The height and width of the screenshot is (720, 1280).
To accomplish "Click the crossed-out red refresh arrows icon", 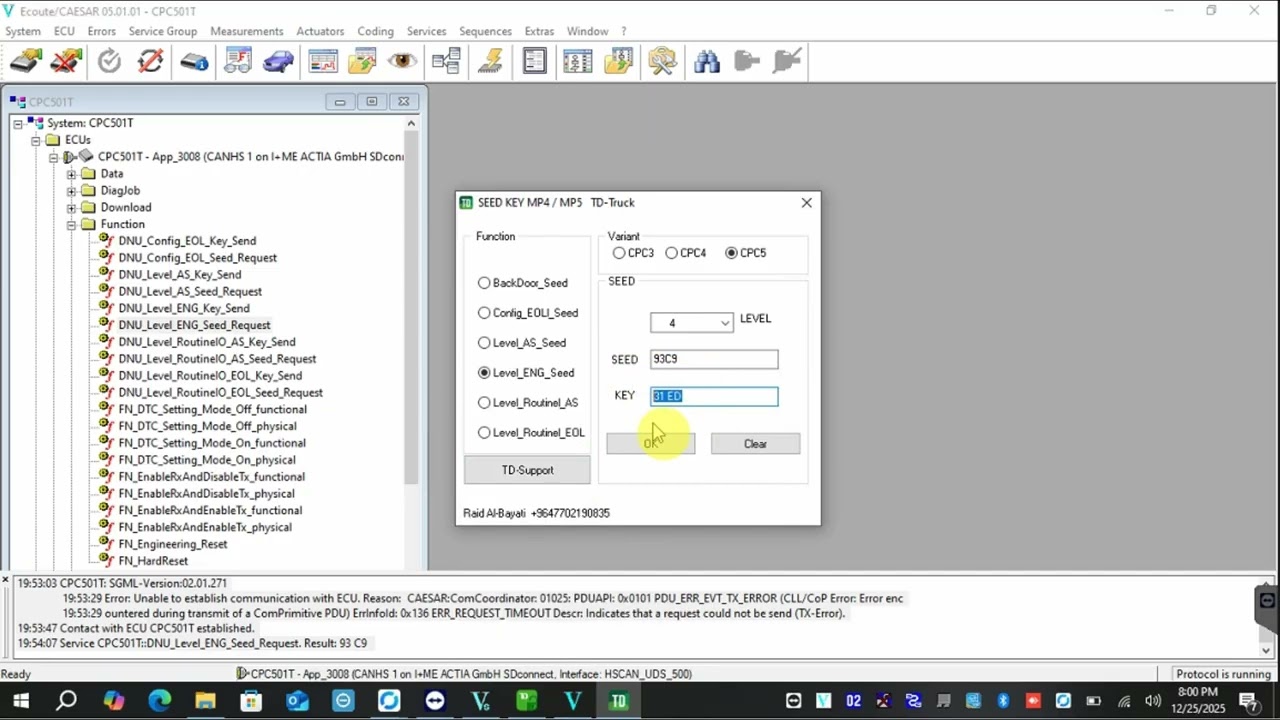I will [151, 62].
